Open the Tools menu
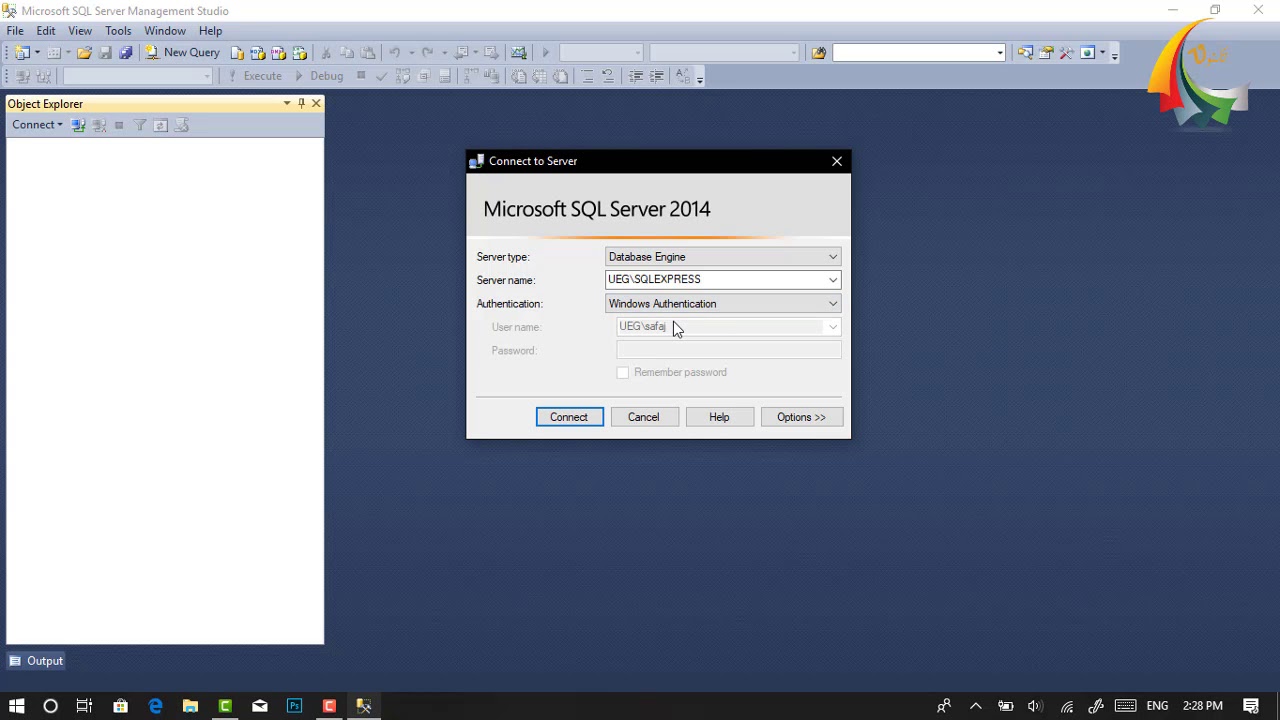The height and width of the screenshot is (720, 1280). coord(118,31)
